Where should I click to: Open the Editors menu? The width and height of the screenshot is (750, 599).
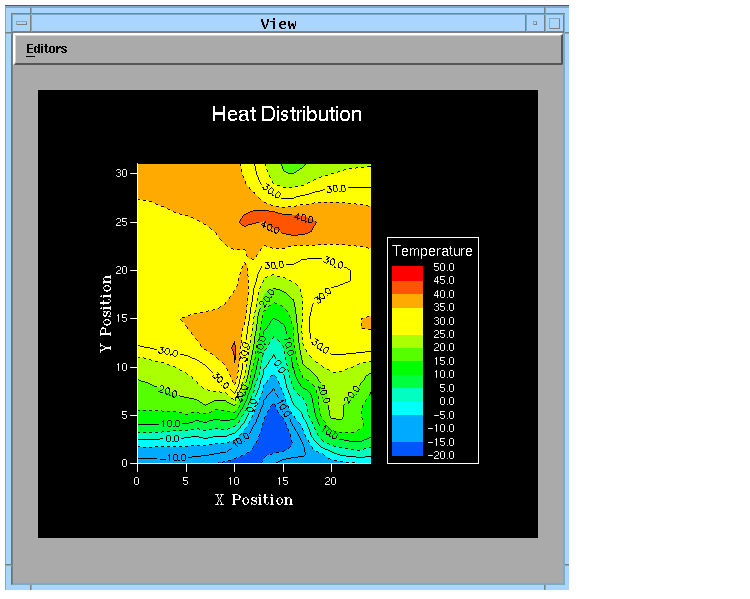coord(47,49)
